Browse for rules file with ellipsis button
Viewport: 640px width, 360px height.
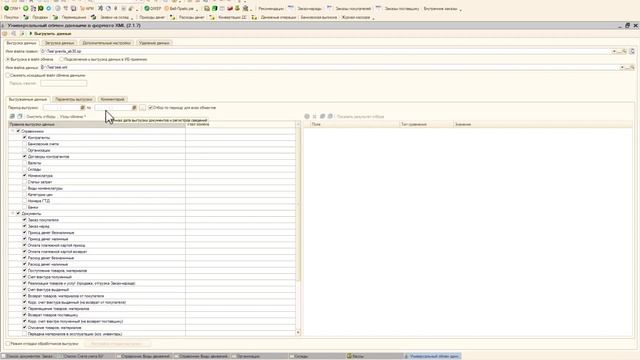[619, 51]
